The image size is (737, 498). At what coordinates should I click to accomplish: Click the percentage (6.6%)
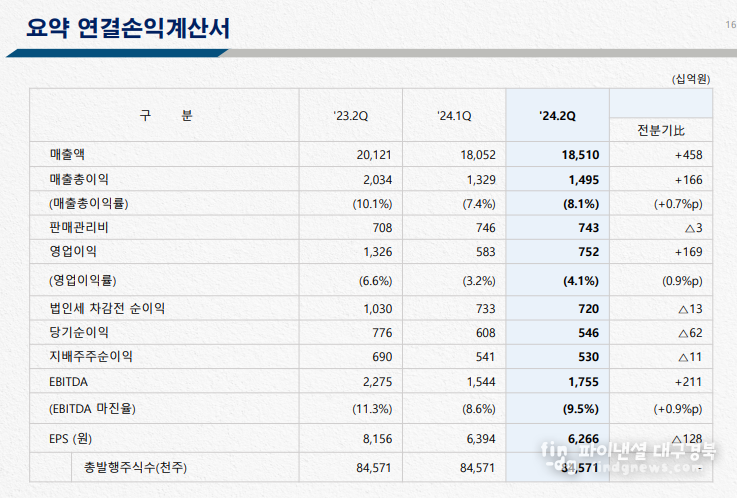click(x=376, y=281)
